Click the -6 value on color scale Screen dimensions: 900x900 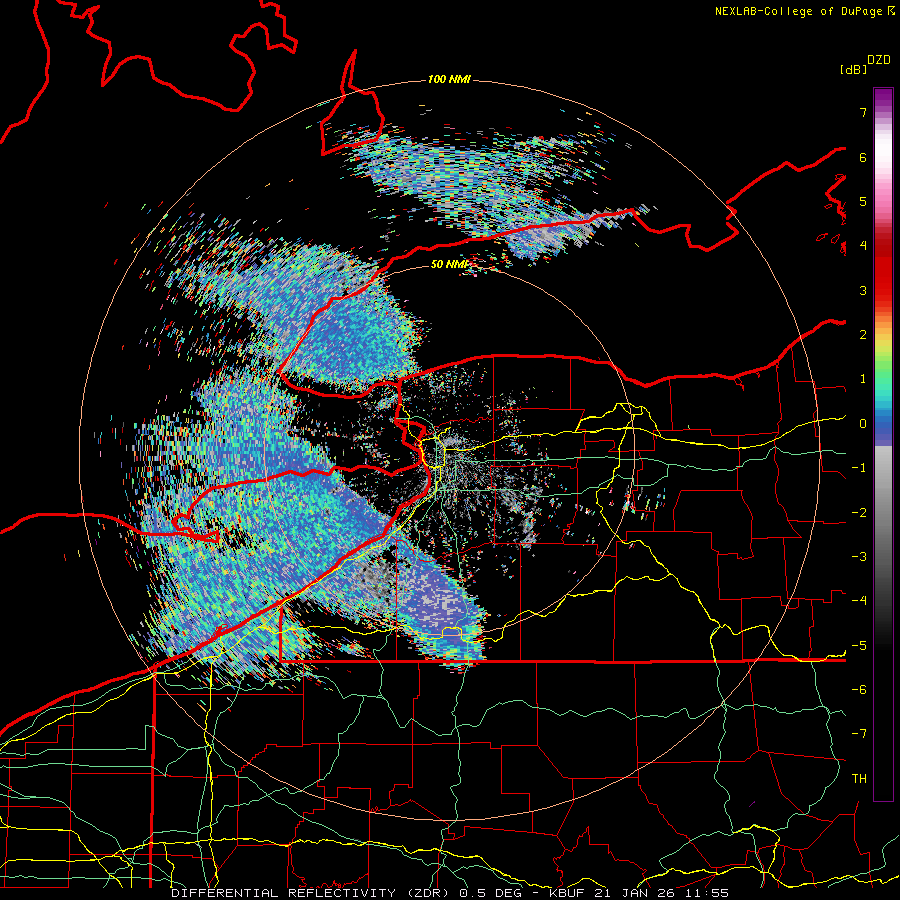pyautogui.click(x=859, y=689)
